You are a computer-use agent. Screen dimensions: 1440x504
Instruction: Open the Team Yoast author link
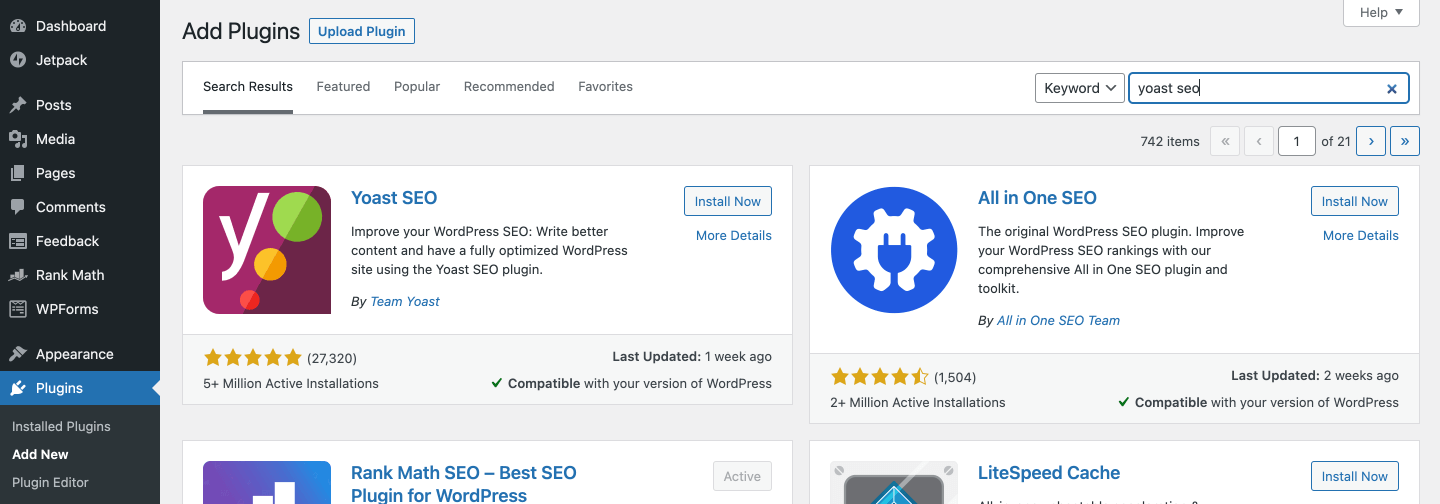tap(405, 301)
